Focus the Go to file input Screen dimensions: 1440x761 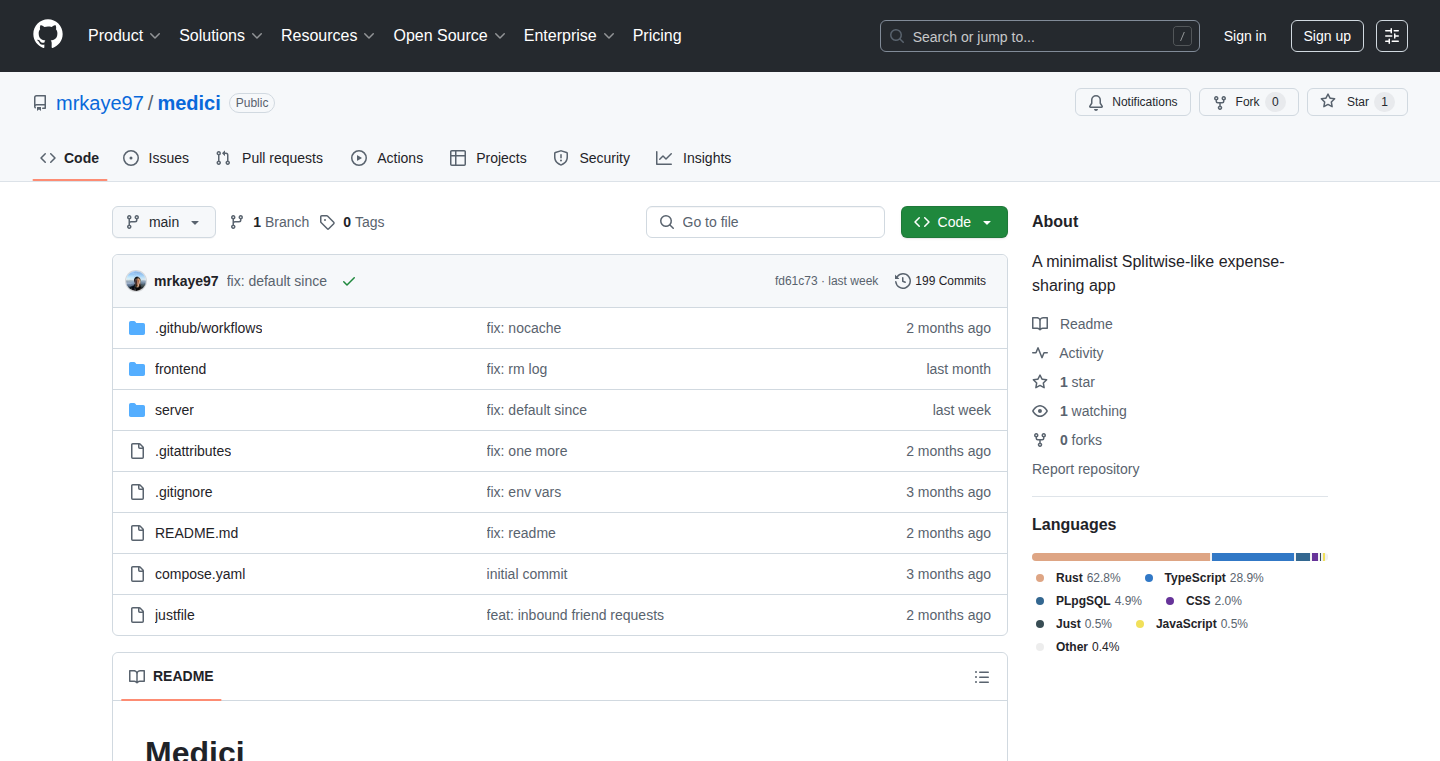[765, 222]
